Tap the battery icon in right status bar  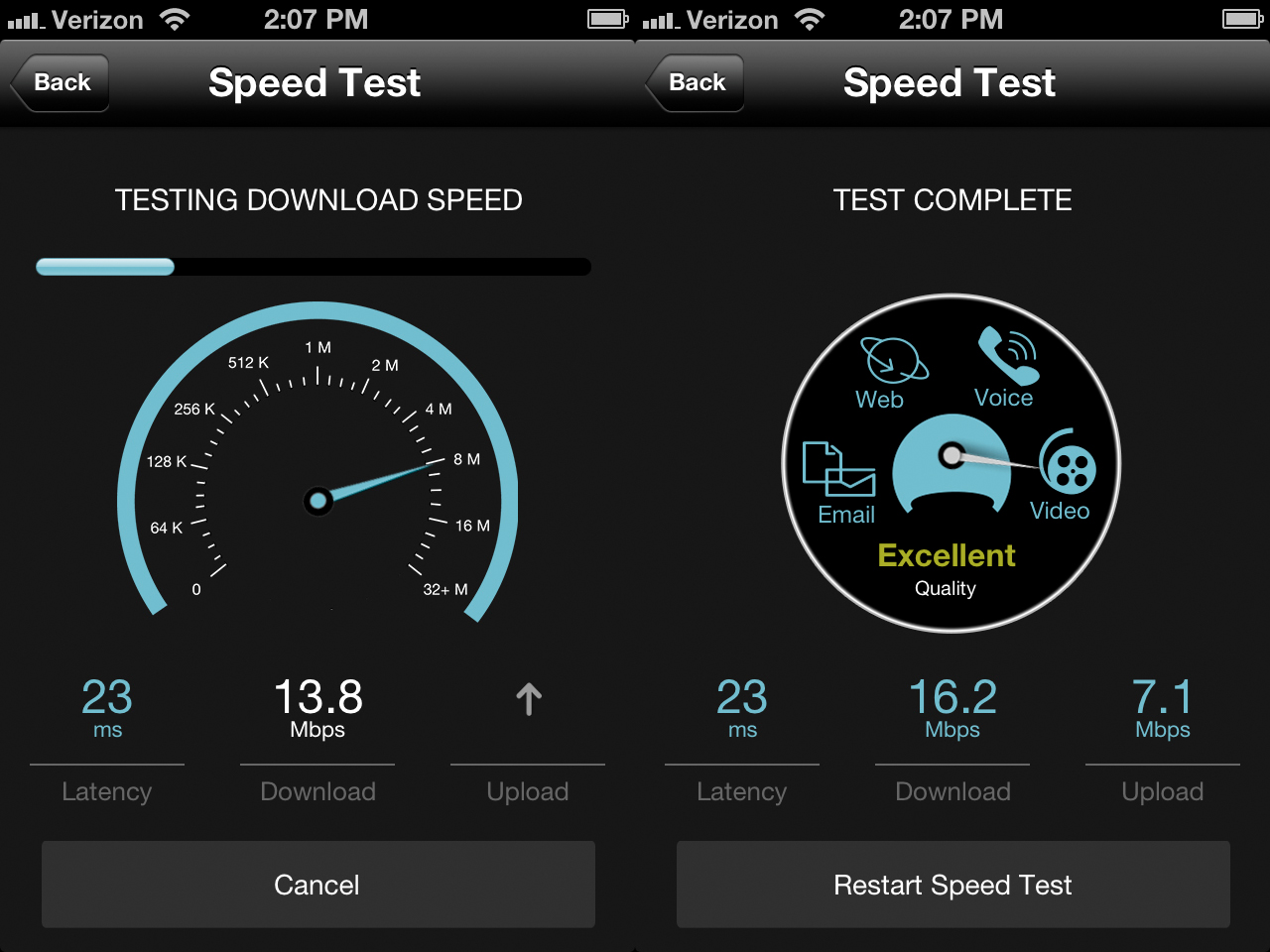tap(1244, 19)
